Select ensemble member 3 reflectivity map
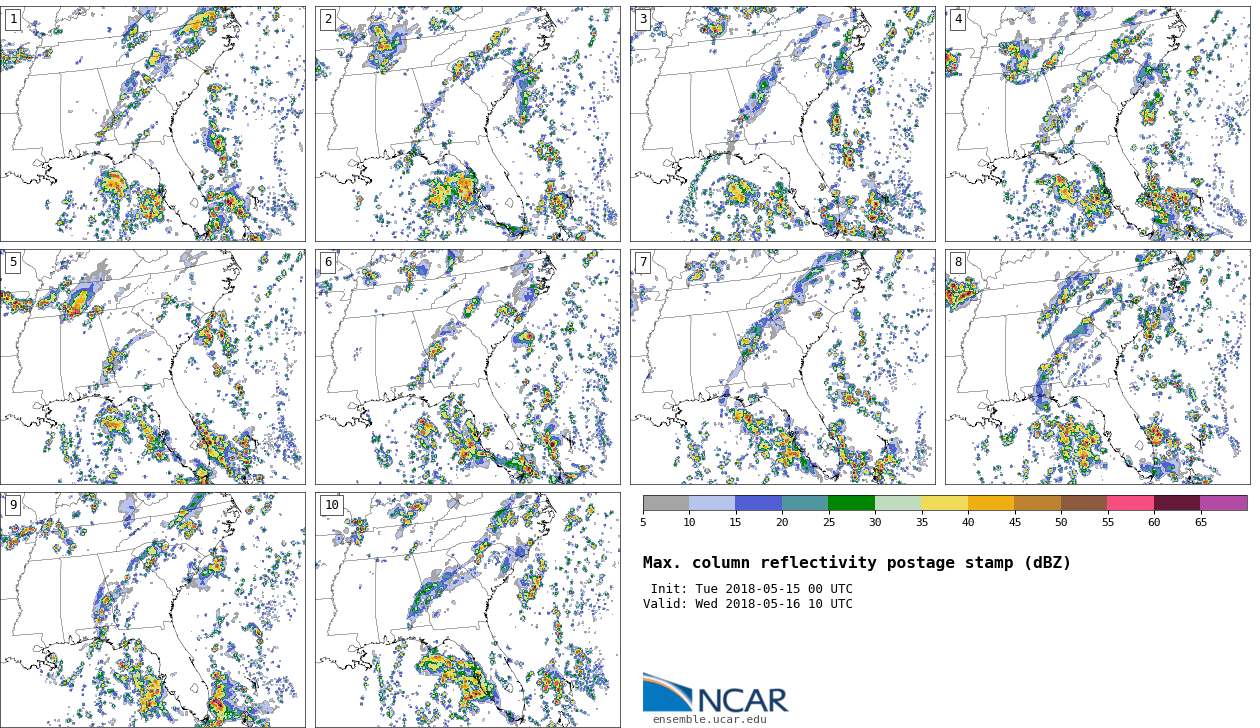The width and height of the screenshot is (1260, 728). (782, 124)
